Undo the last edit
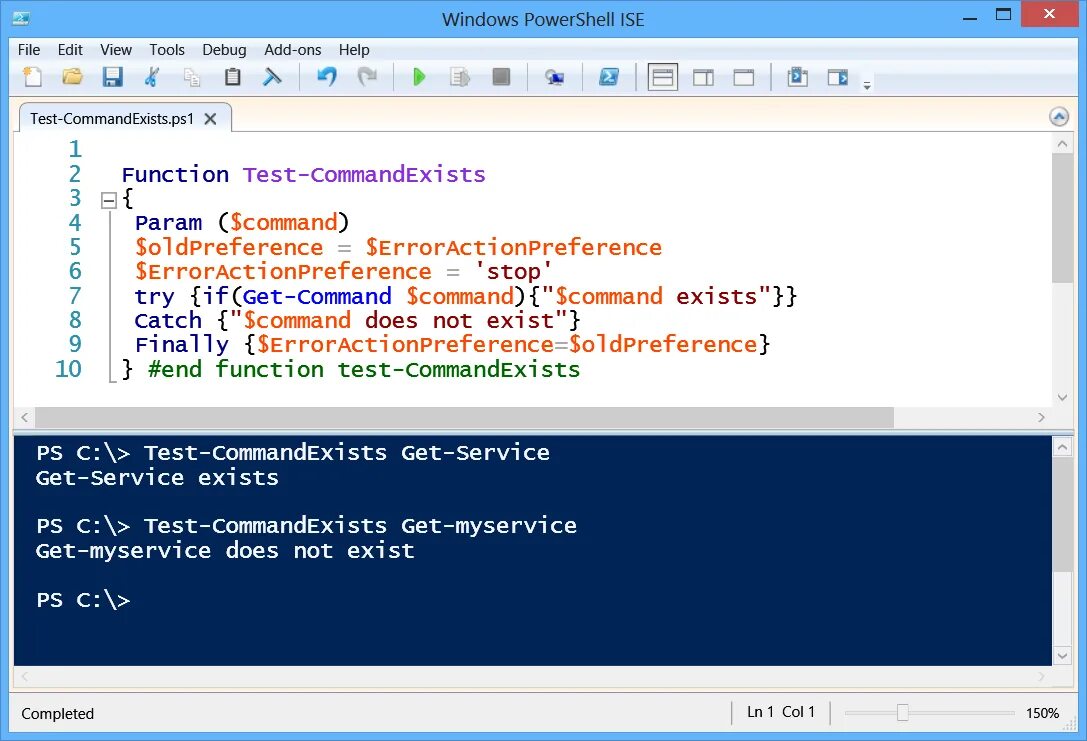Viewport: 1087px width, 741px height. (327, 76)
